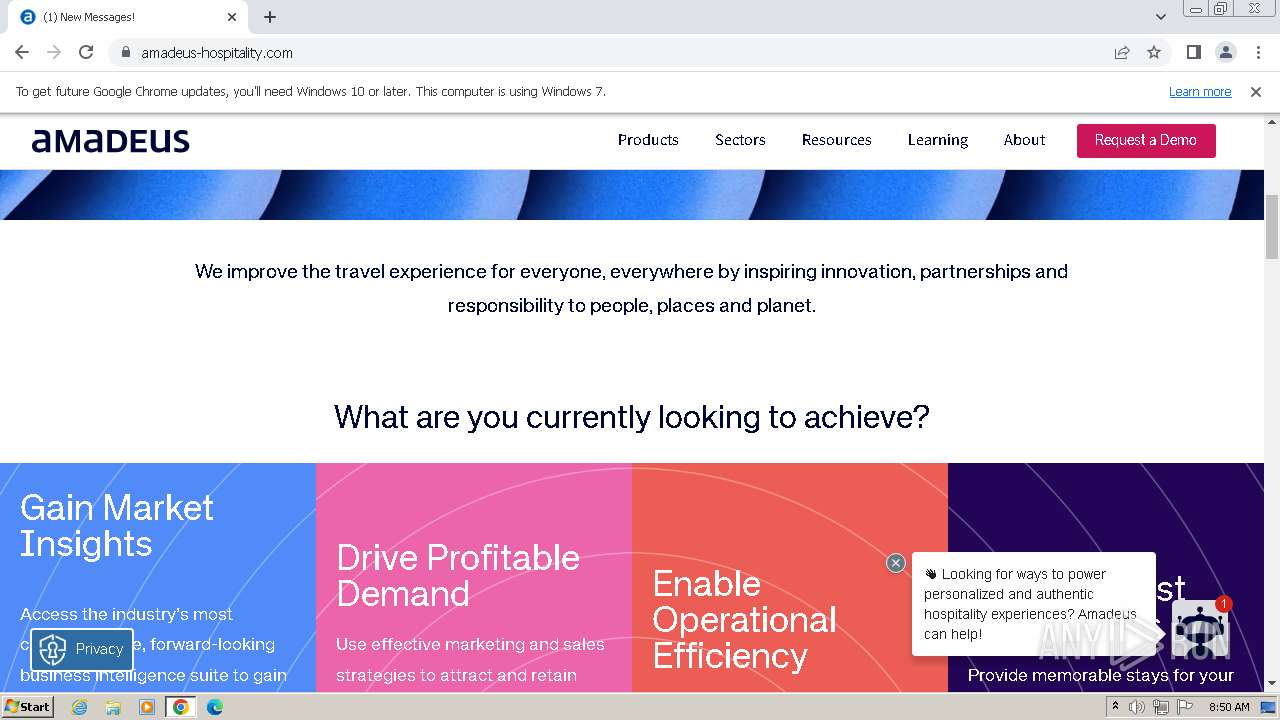Image resolution: width=1280 pixels, height=720 pixels.
Task: Open the Chrome profile avatar
Action: pyautogui.click(x=1225, y=52)
